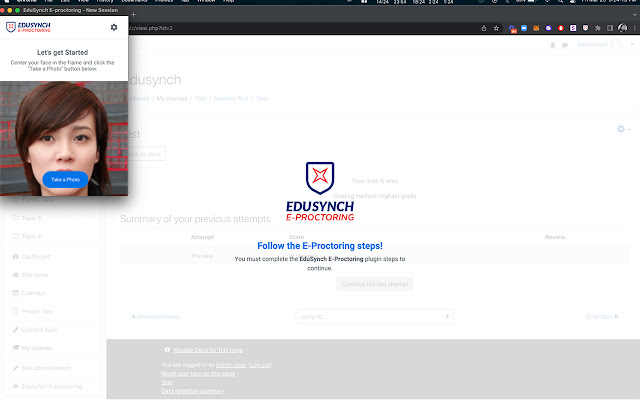Open the red circle extension icon

561,28
